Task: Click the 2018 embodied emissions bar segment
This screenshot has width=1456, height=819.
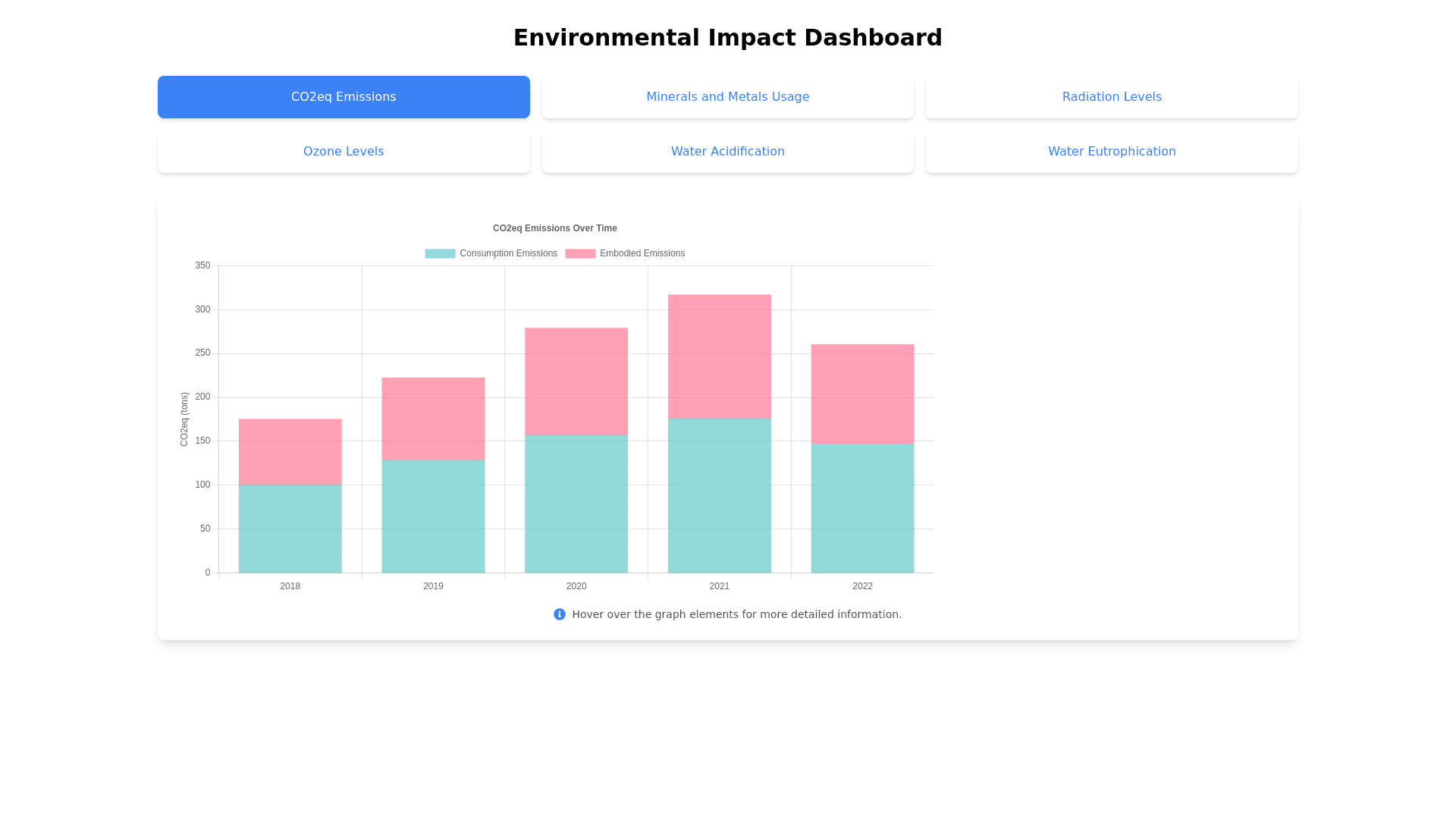Action: (290, 452)
